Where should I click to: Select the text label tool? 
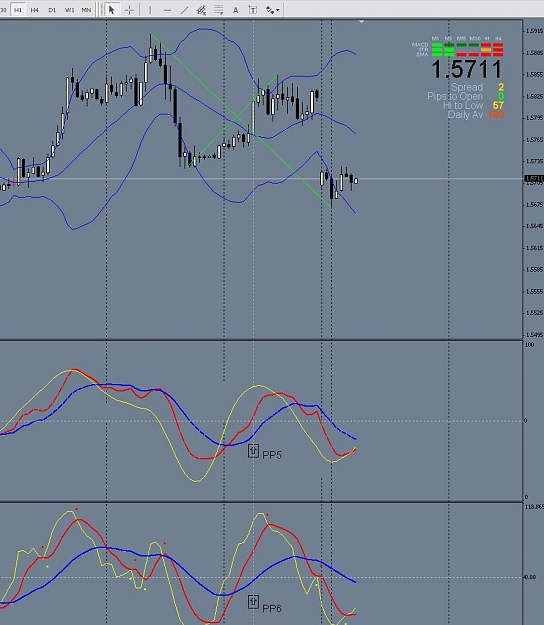point(253,10)
